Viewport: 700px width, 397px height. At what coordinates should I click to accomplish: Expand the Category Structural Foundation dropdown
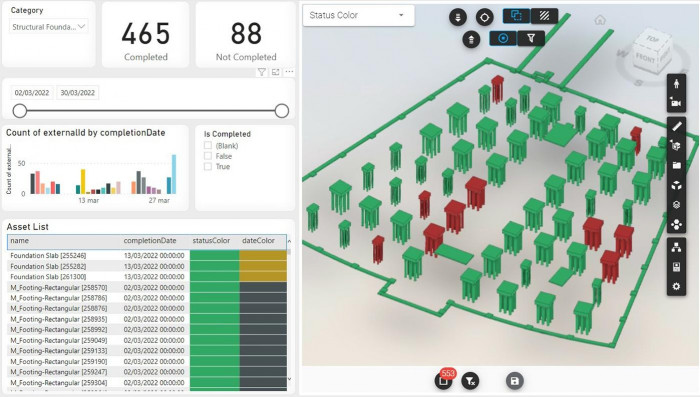[x=49, y=27]
